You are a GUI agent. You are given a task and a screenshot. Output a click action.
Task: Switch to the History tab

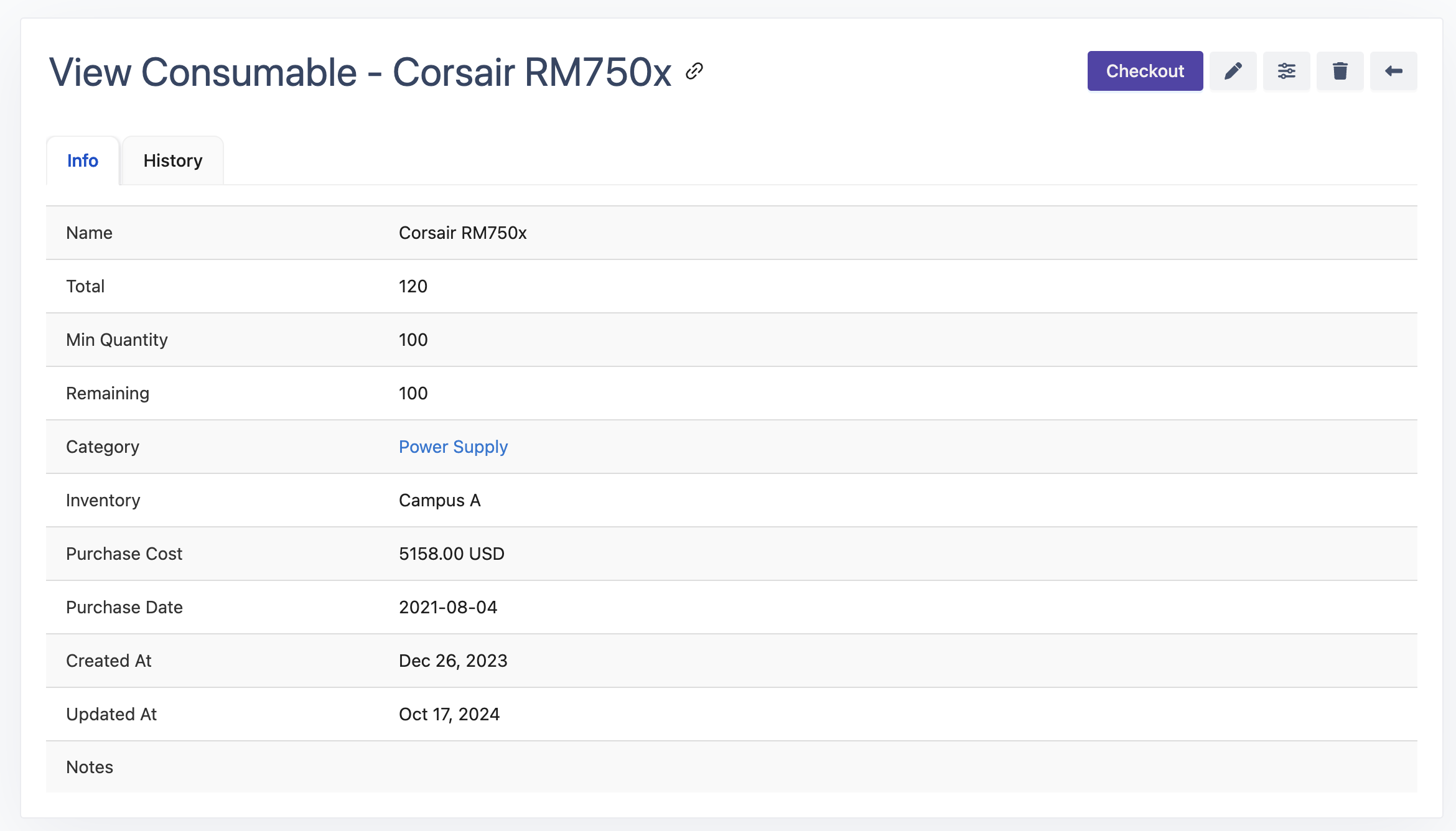(x=172, y=160)
